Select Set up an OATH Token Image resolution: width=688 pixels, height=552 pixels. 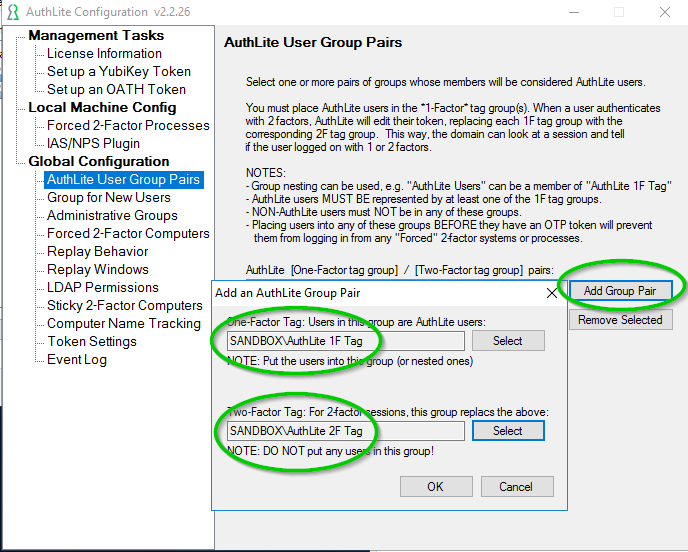(x=116, y=90)
